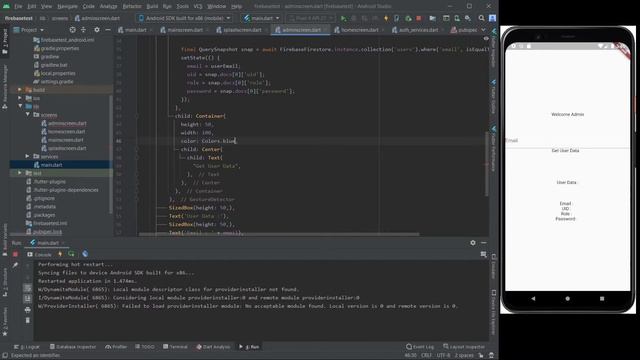
Task: Toggle the Favorites side tab
Action: [x=5, y=322]
